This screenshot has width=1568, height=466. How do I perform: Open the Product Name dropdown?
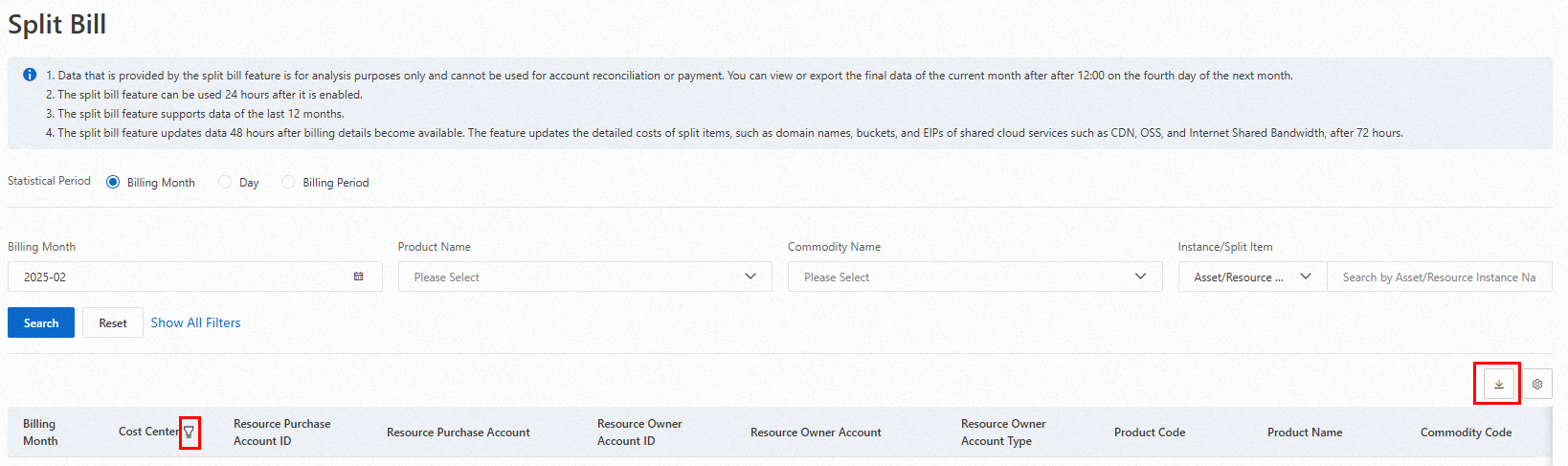coord(585,277)
